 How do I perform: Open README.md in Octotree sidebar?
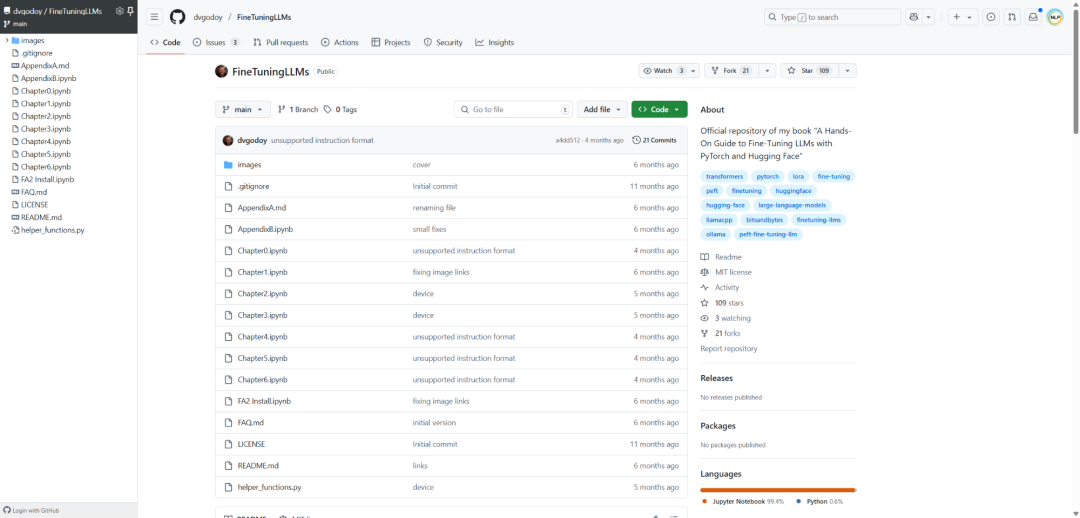pyautogui.click(x=41, y=217)
